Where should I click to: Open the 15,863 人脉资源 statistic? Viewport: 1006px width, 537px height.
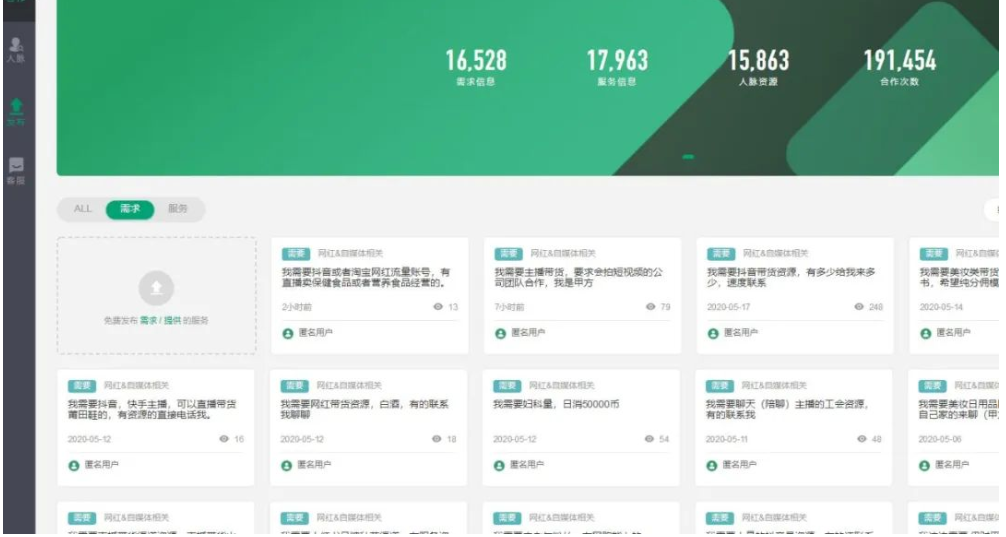tap(758, 67)
